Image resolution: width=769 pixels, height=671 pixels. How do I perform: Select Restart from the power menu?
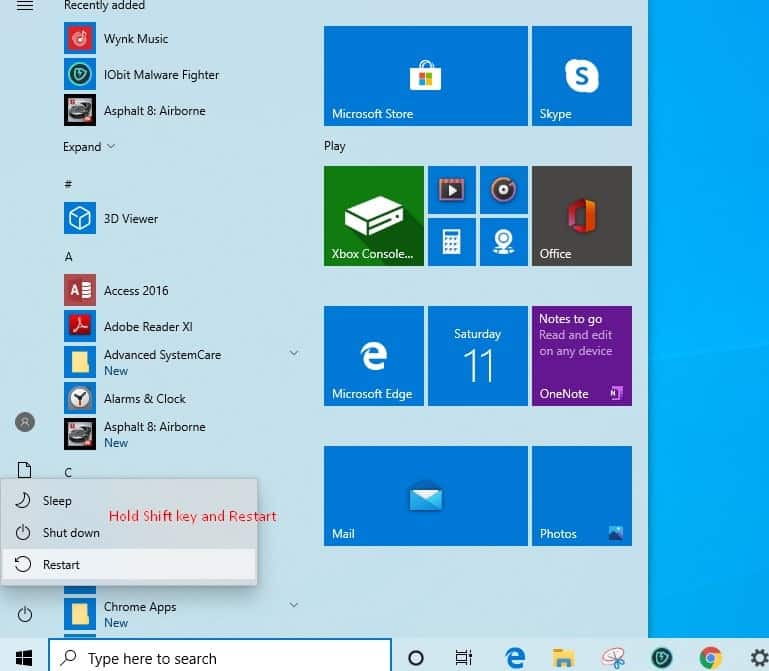tap(61, 565)
